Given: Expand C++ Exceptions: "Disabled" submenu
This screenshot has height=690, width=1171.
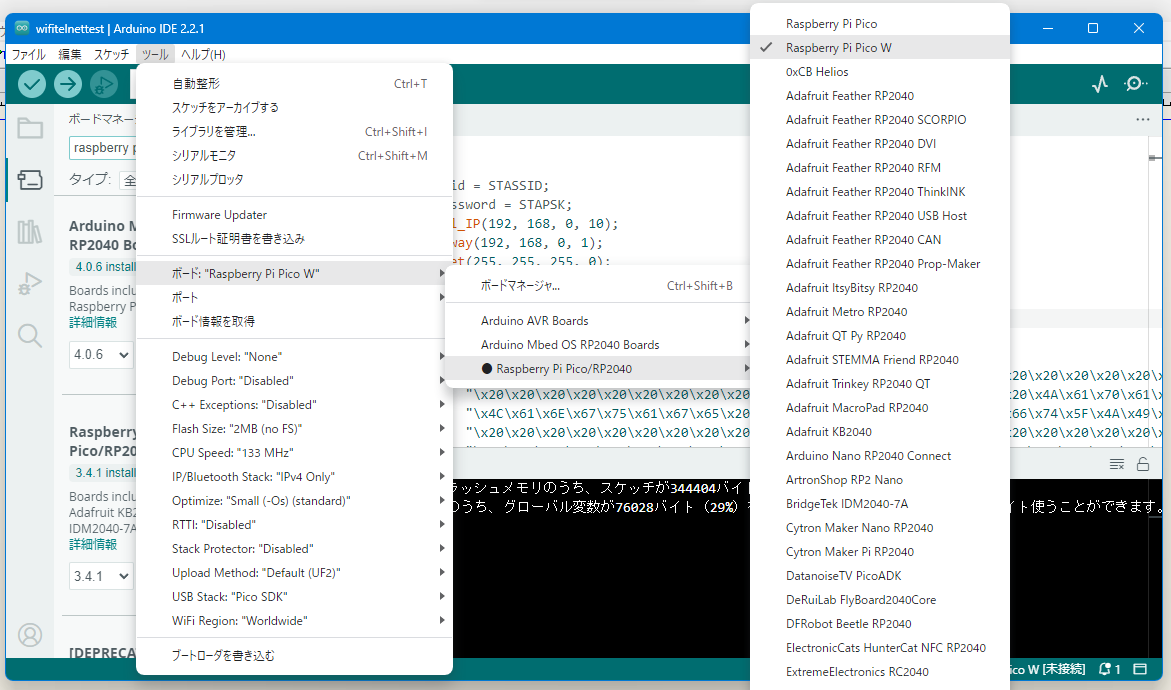Looking at the screenshot, I should tap(294, 405).
